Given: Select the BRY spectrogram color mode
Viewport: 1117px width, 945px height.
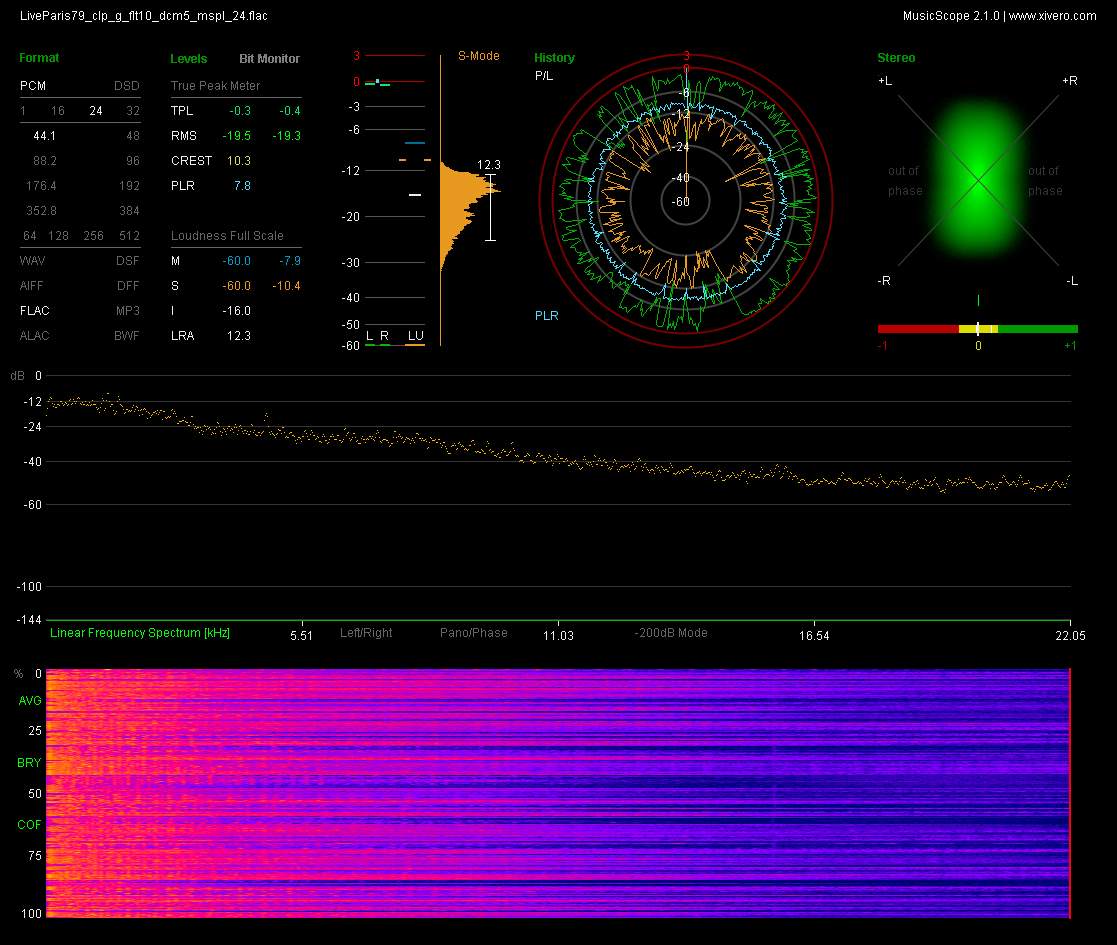Looking at the screenshot, I should coord(29,763).
